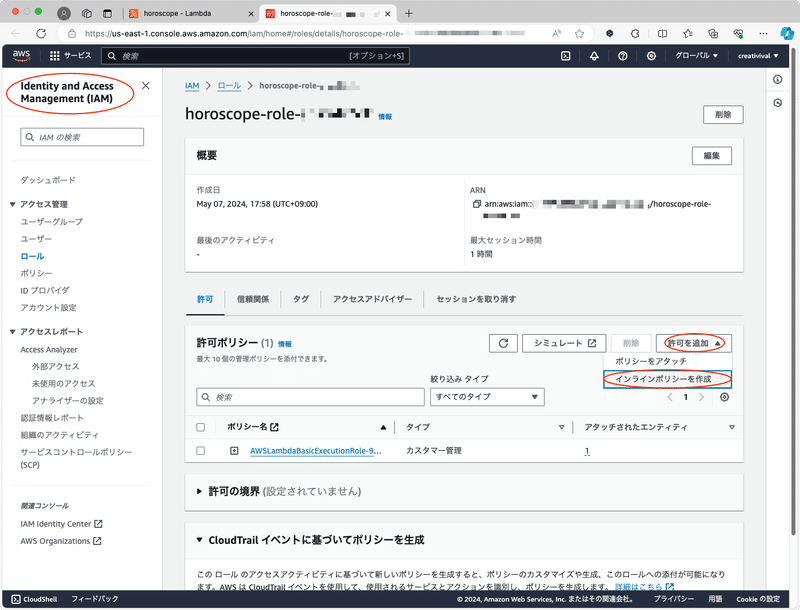Viewport: 800px width, 610px height.
Task: Open the browser favorites list icon
Action: coord(688,34)
